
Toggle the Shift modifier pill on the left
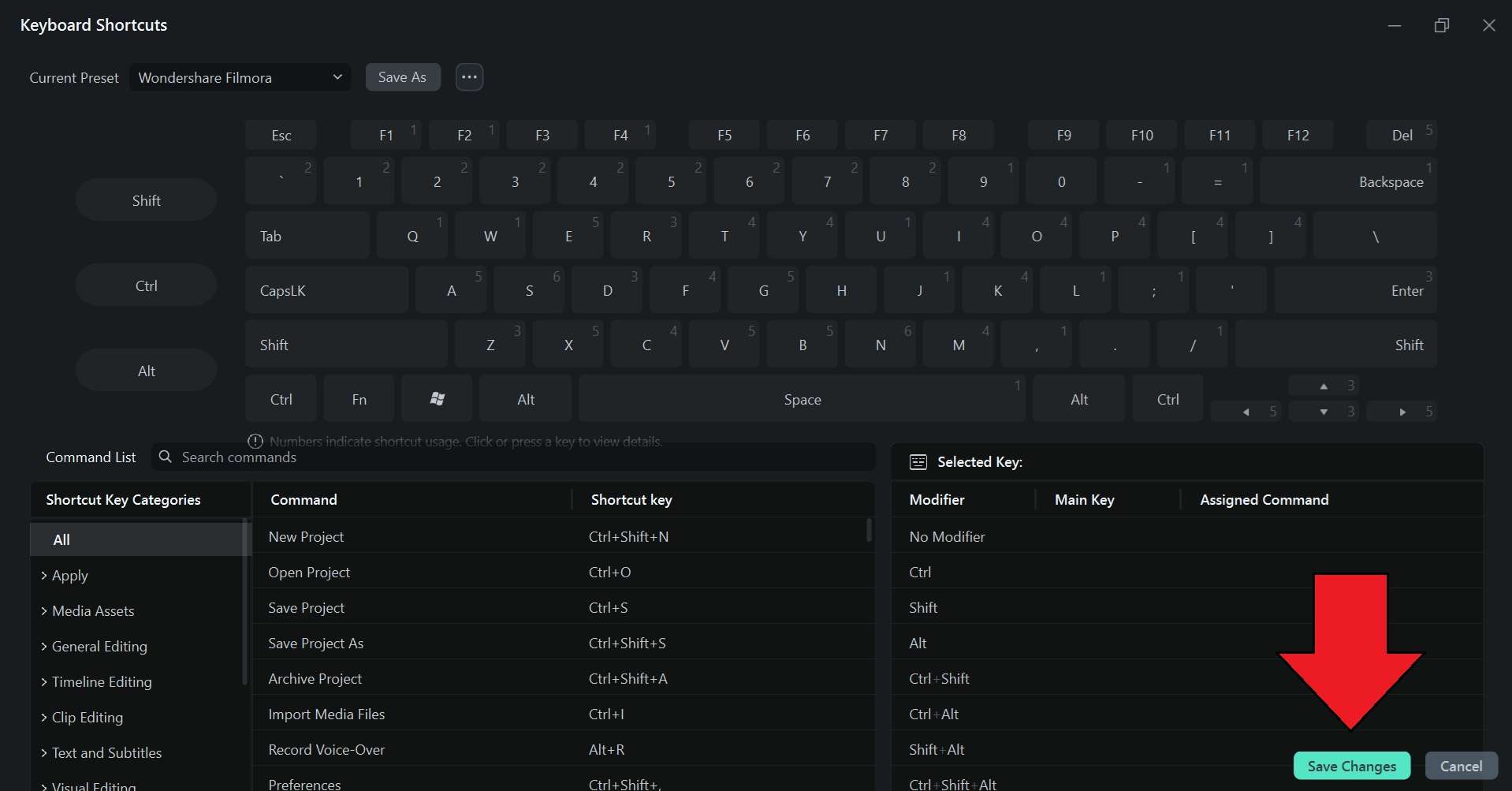tap(146, 200)
